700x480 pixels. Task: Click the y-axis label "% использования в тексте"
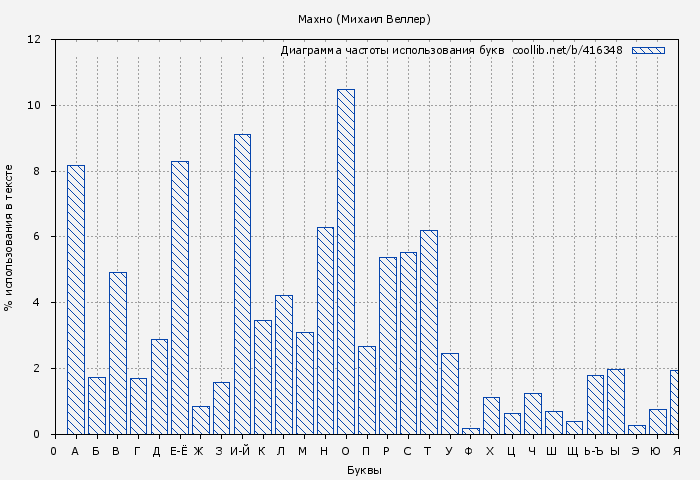[9, 237]
